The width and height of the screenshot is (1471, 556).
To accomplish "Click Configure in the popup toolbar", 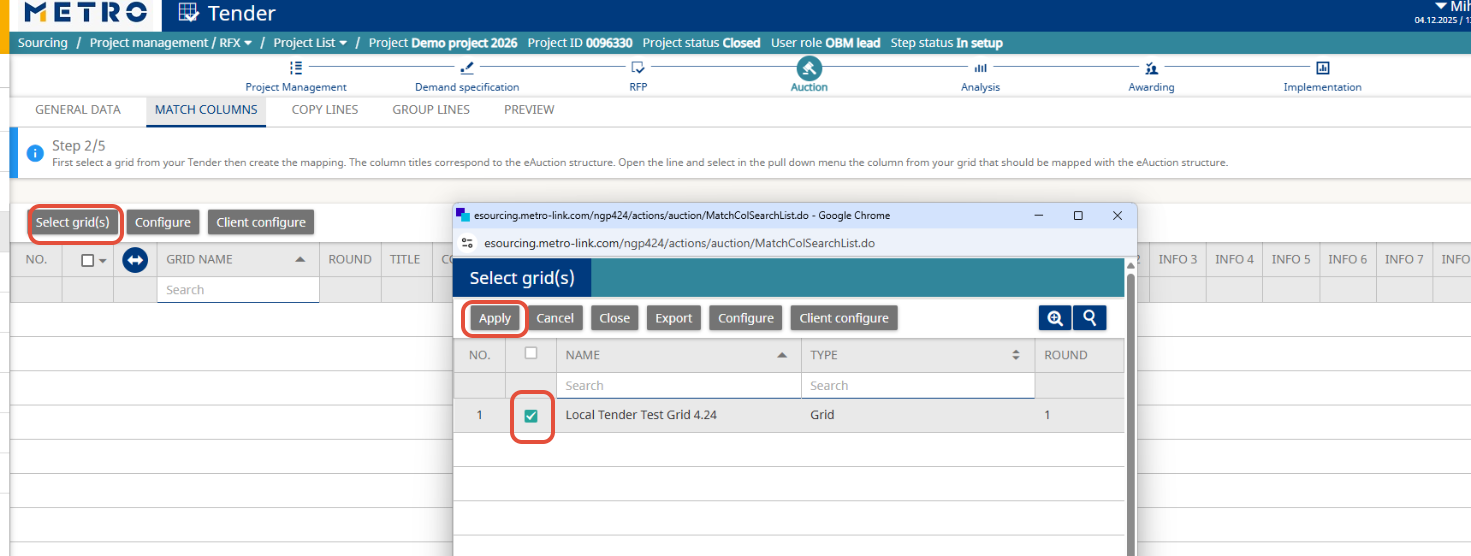I will point(746,318).
